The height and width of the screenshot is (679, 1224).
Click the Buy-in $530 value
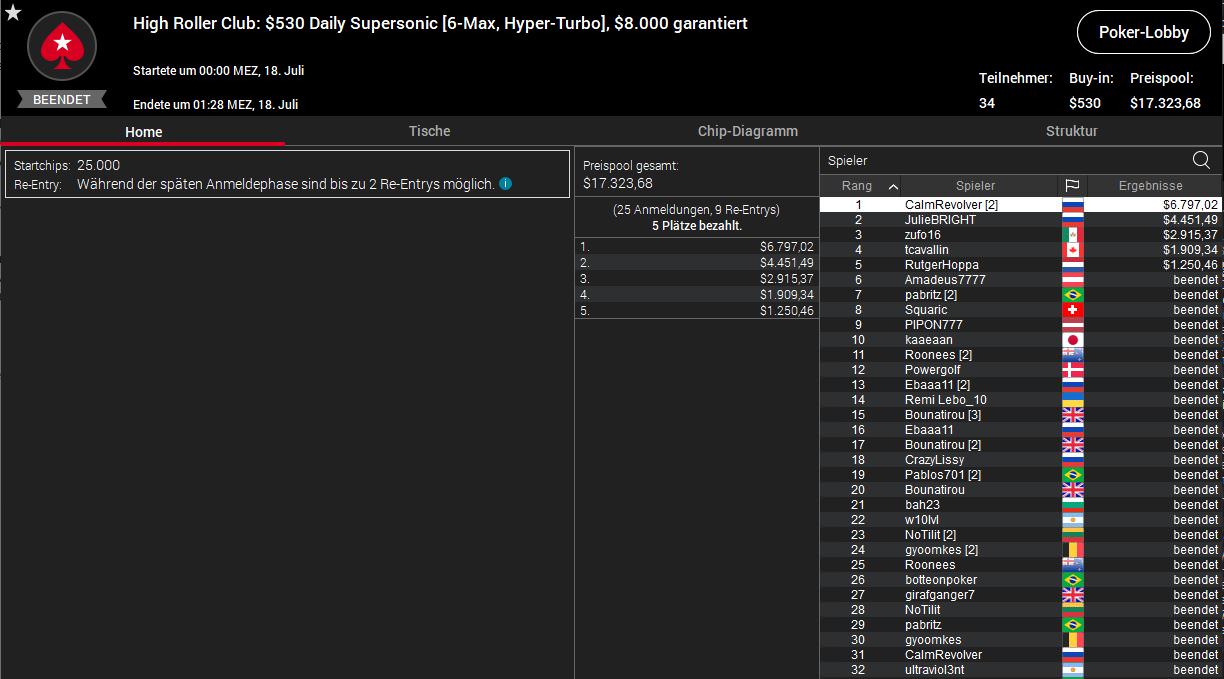tap(1084, 103)
